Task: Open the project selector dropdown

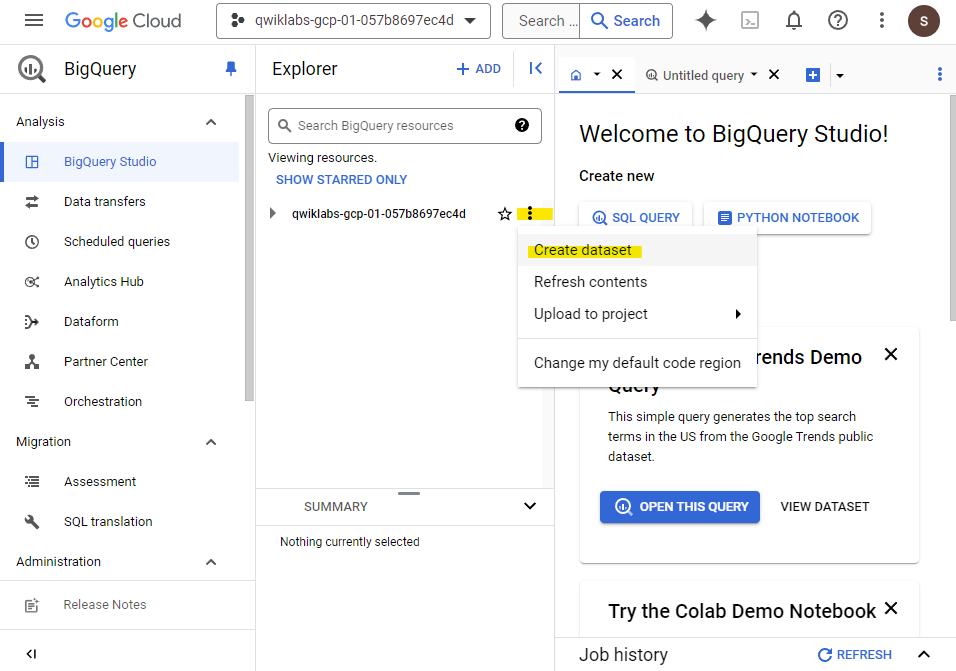Action: (353, 21)
